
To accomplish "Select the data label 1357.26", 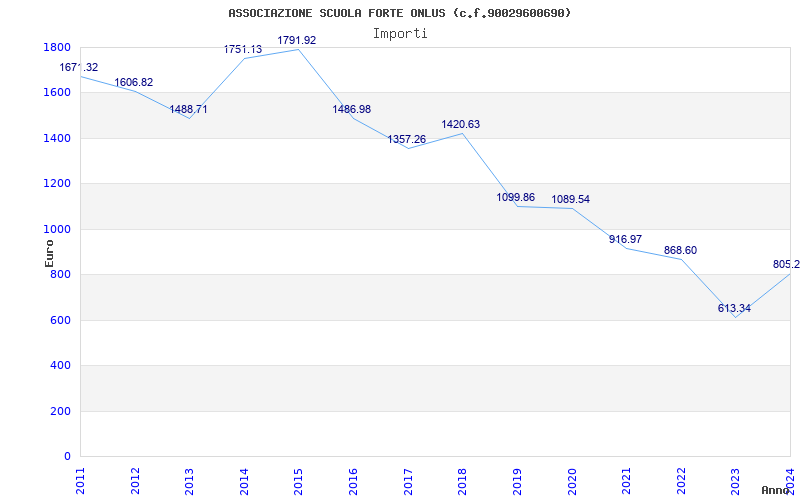I will (407, 139).
